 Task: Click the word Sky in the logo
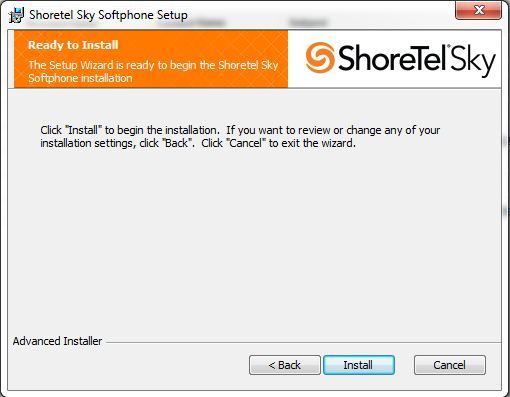[x=473, y=61]
